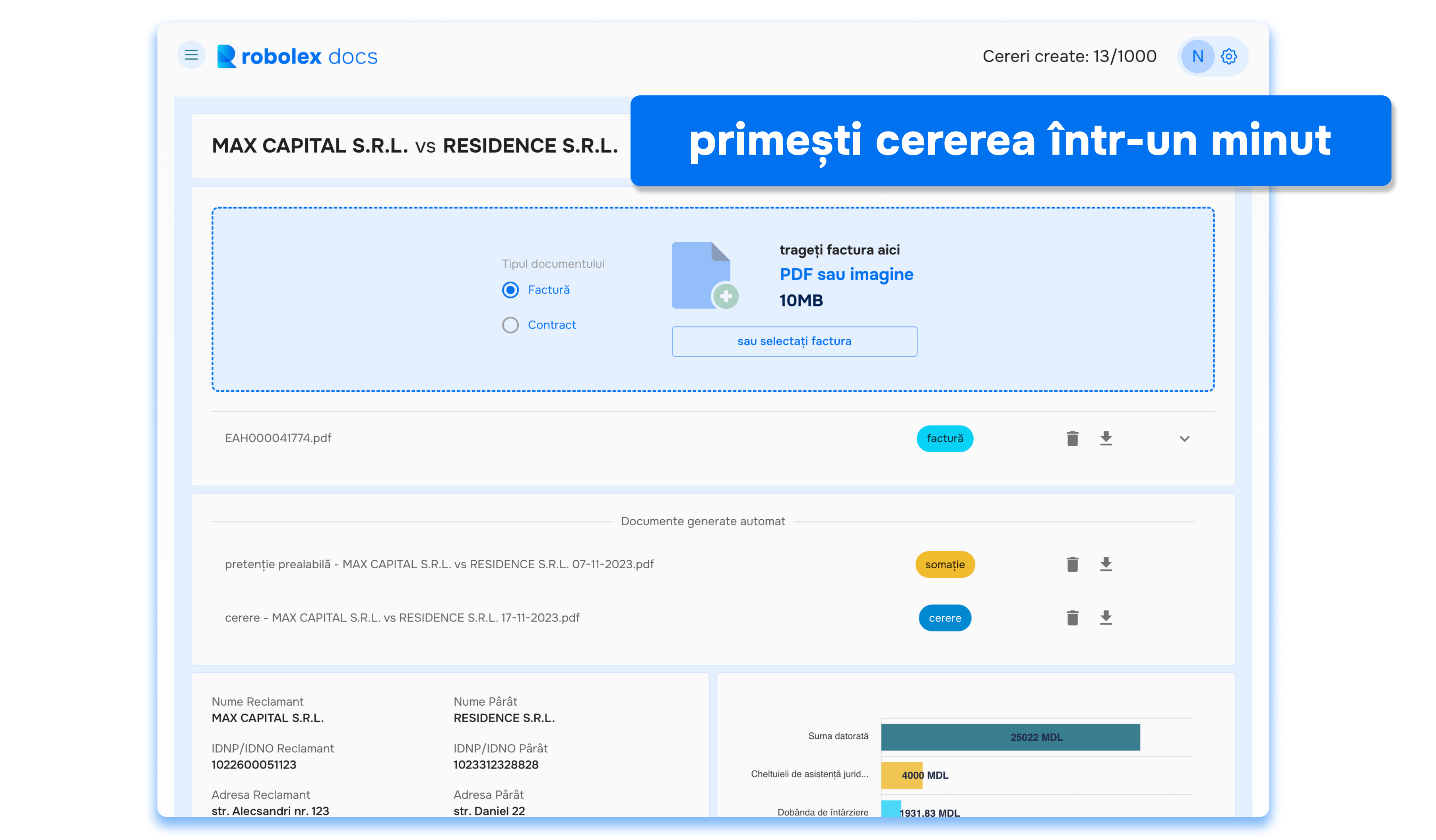The width and height of the screenshot is (1436, 840).
Task: Open settings gear icon
Action: 1229,56
